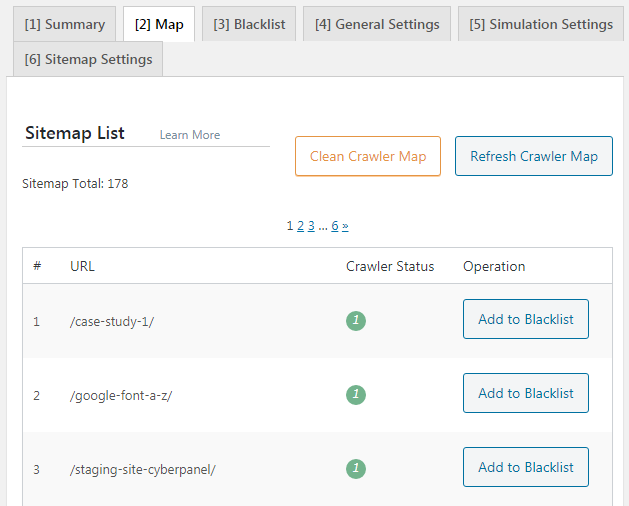The height and width of the screenshot is (506, 629).
Task: Add /staging-site-cyberpanel/ to the blacklist
Action: (526, 467)
